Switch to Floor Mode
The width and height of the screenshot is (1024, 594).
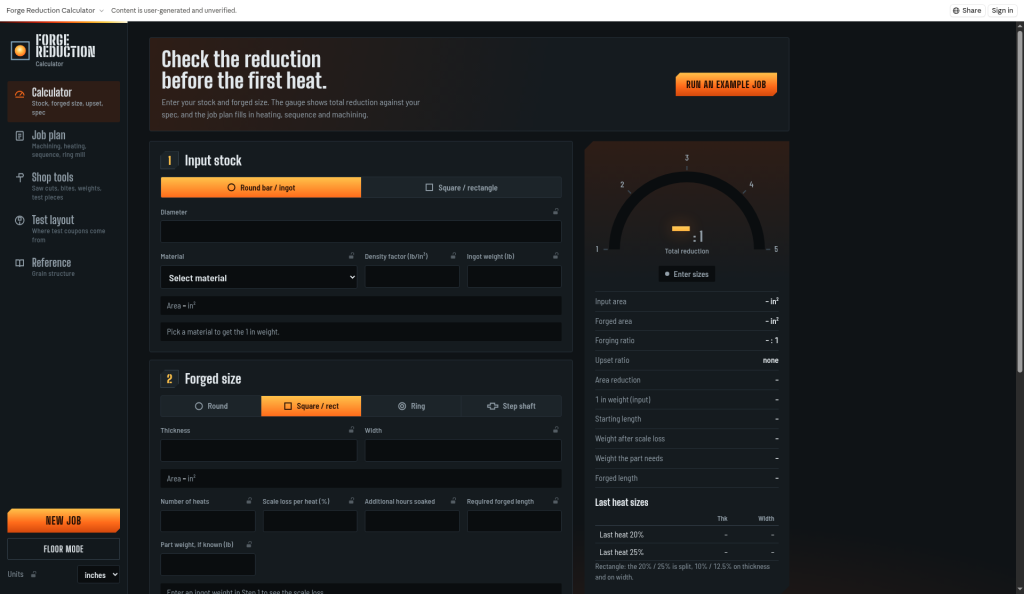point(63,549)
